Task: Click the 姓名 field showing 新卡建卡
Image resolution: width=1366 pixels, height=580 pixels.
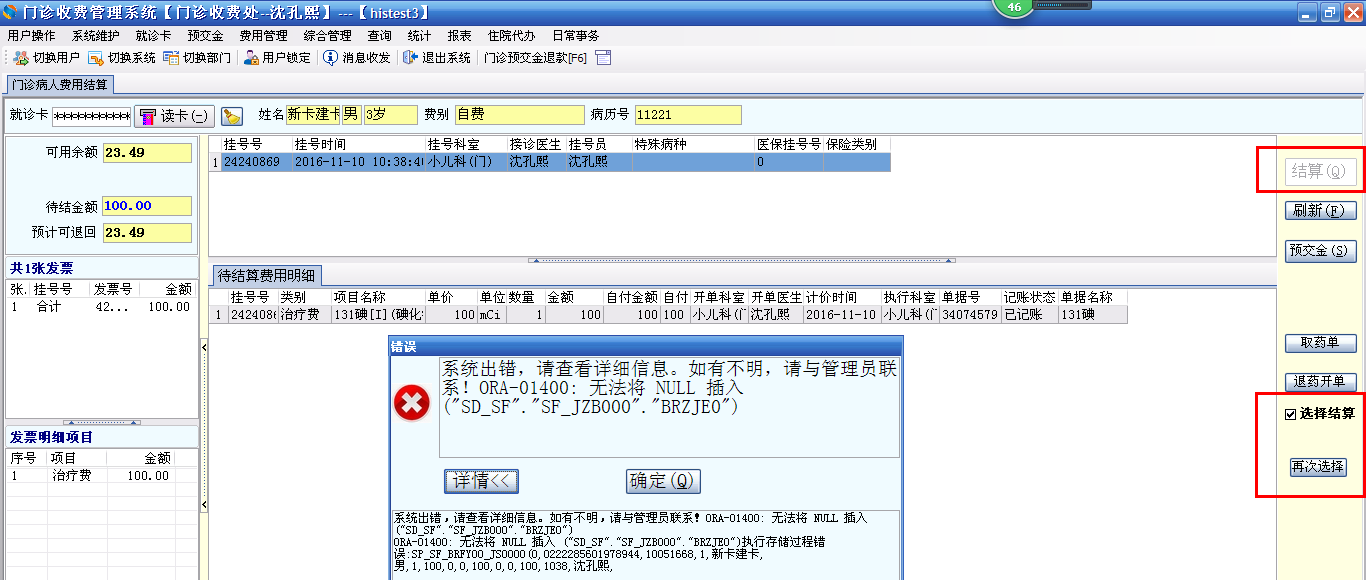Action: pos(314,115)
